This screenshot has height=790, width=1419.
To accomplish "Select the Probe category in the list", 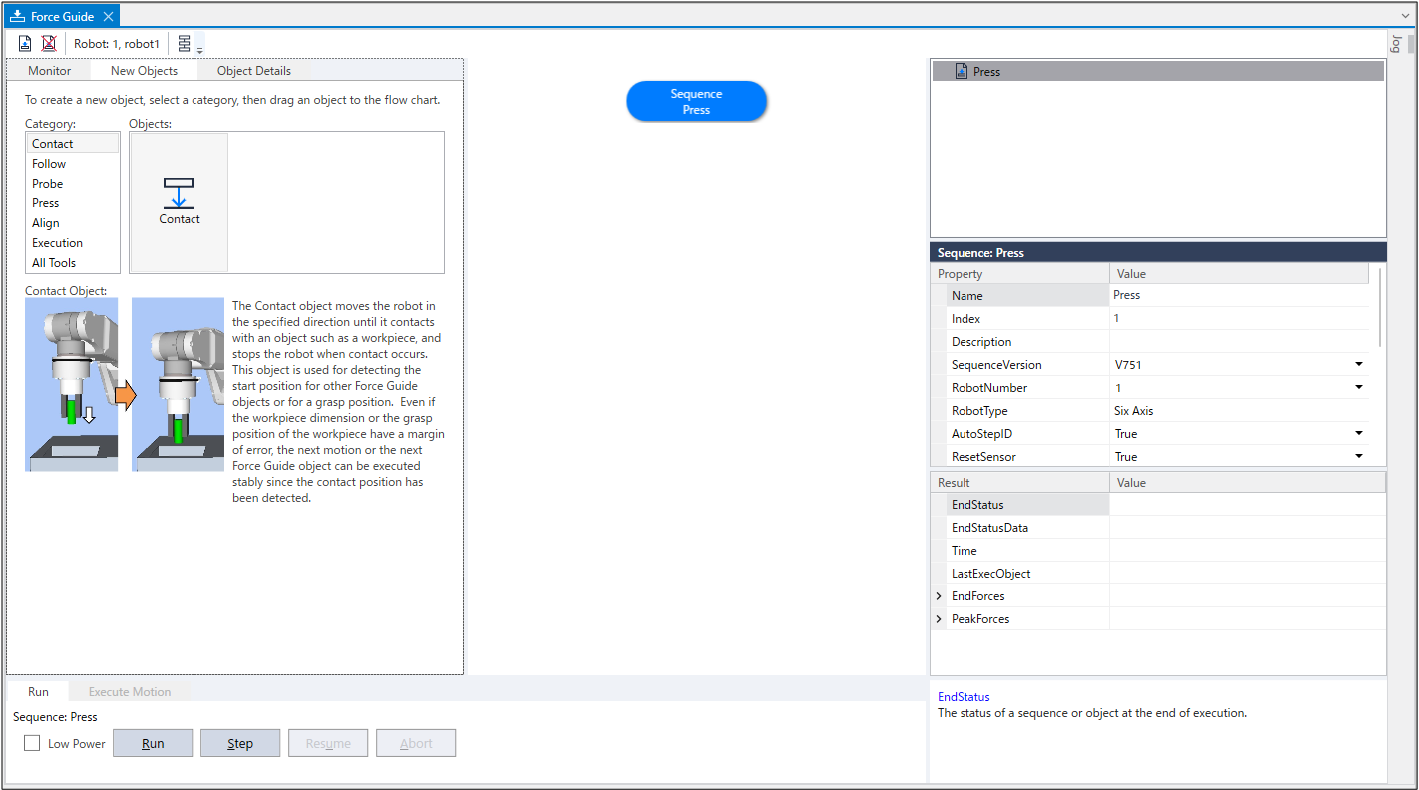I will pyautogui.click(x=47, y=184).
